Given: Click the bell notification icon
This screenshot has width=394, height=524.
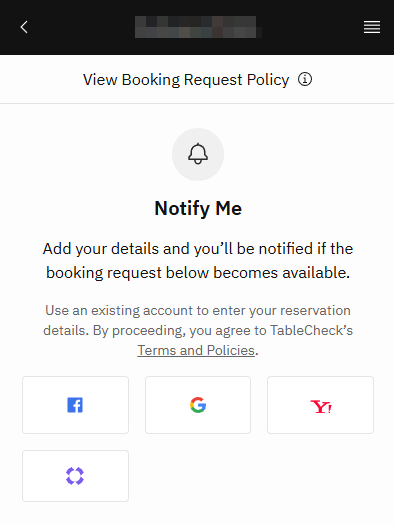Looking at the screenshot, I should [x=198, y=154].
